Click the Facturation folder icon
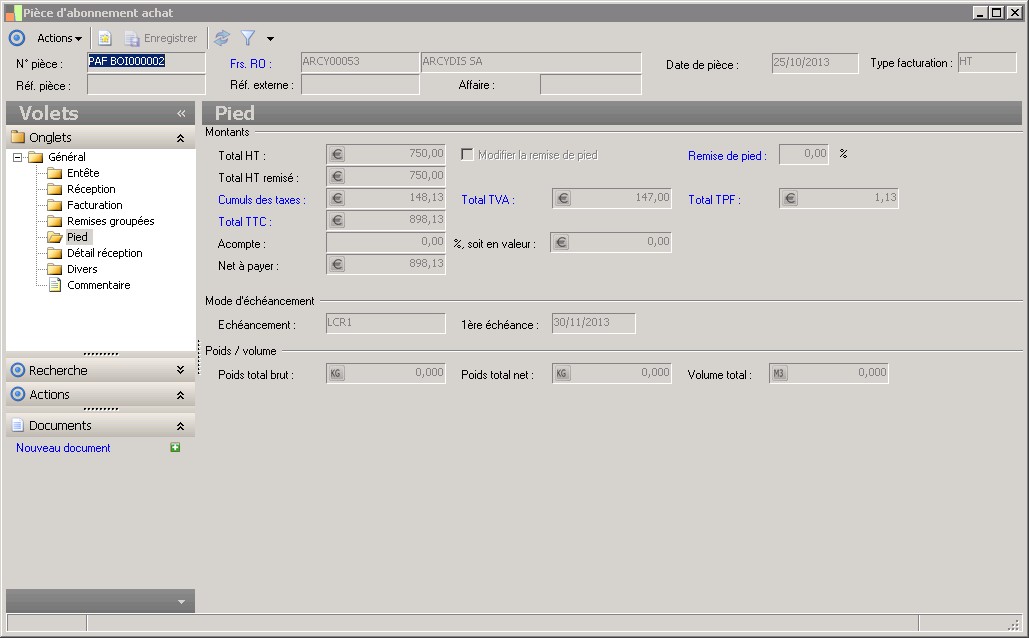The image size is (1029, 638). pos(54,205)
